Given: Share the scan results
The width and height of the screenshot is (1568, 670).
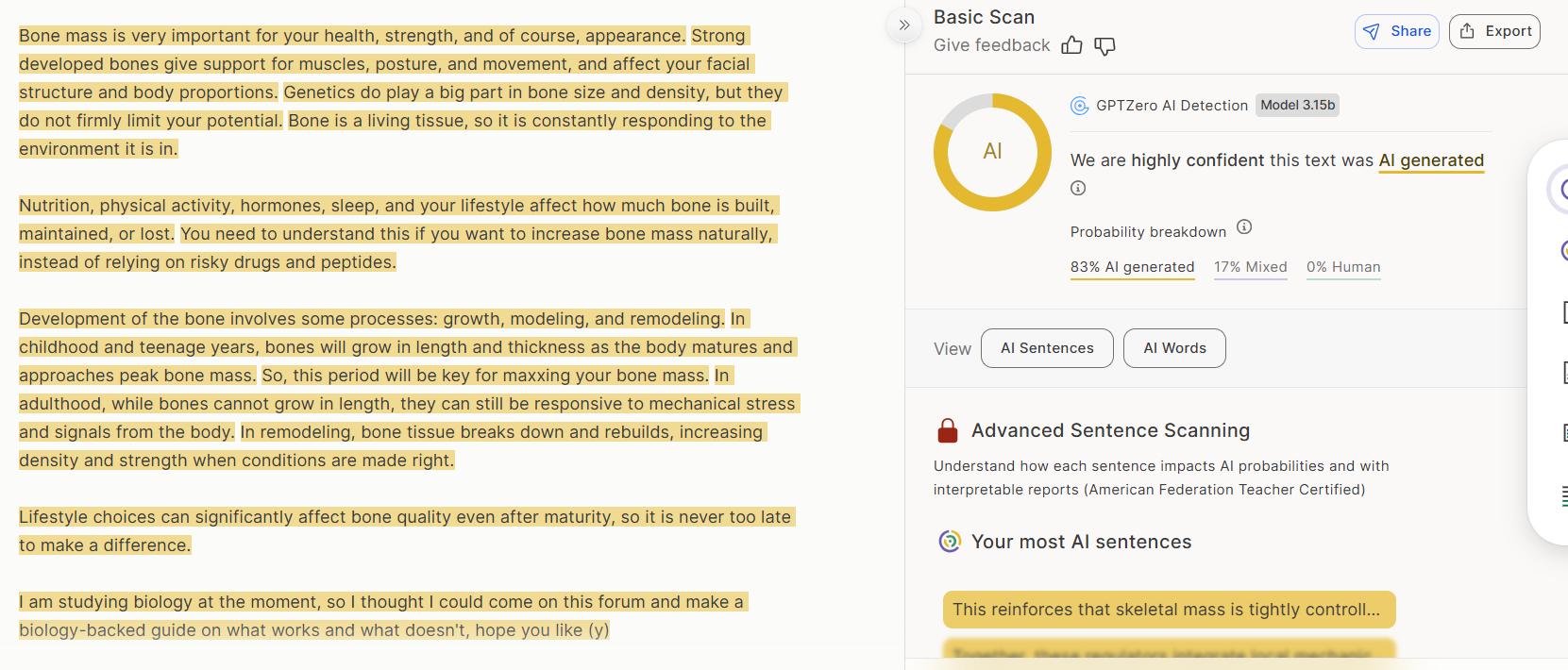Looking at the screenshot, I should (x=1396, y=31).
